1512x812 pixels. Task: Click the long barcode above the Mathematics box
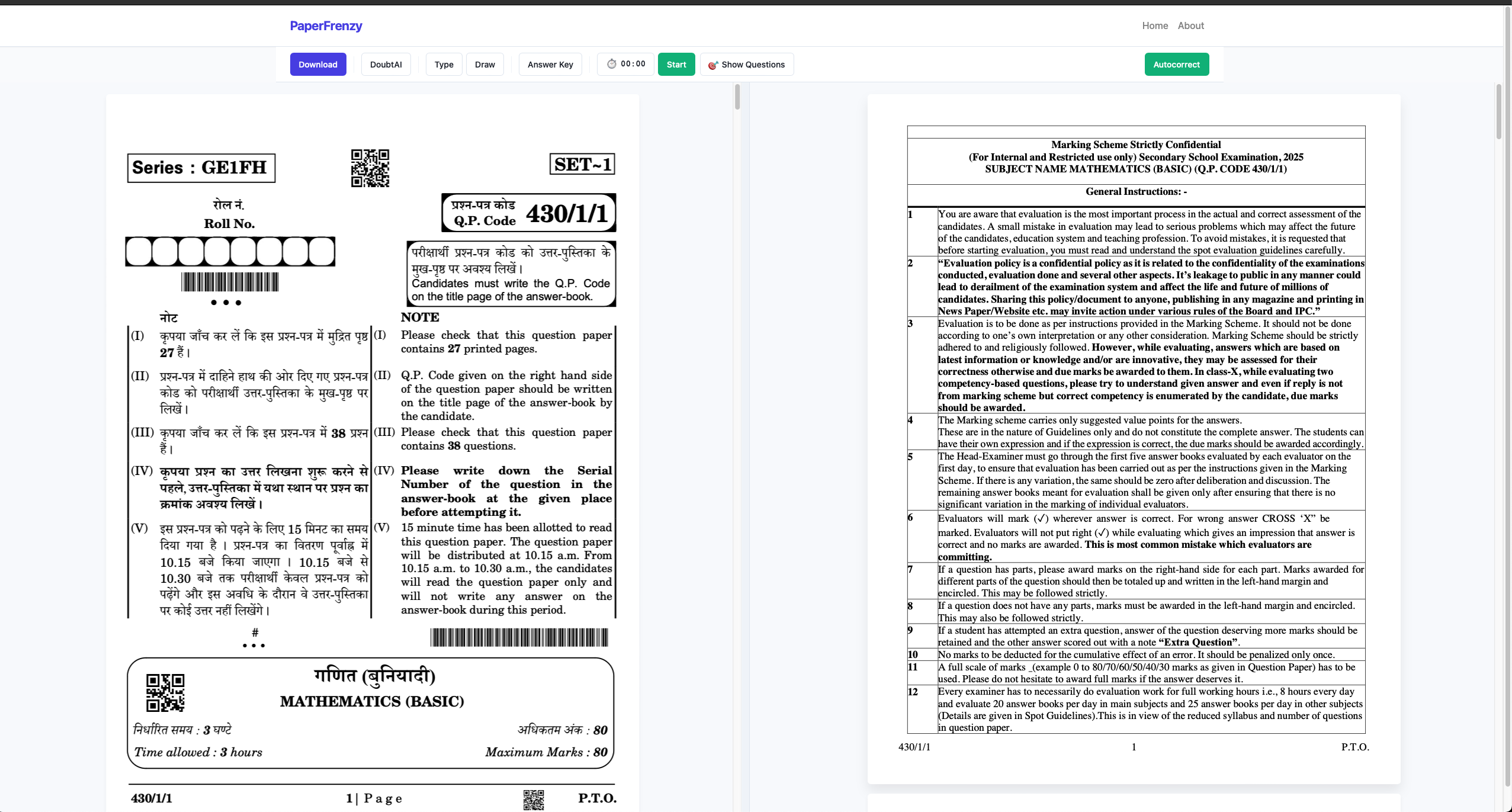click(519, 637)
